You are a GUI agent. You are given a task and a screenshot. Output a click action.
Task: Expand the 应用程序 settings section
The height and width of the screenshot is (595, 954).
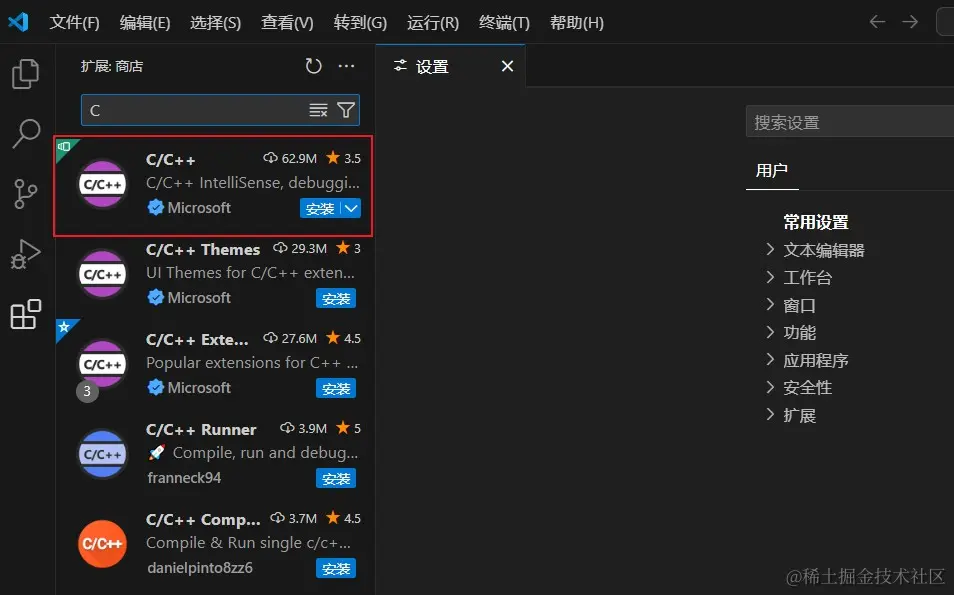pos(770,360)
